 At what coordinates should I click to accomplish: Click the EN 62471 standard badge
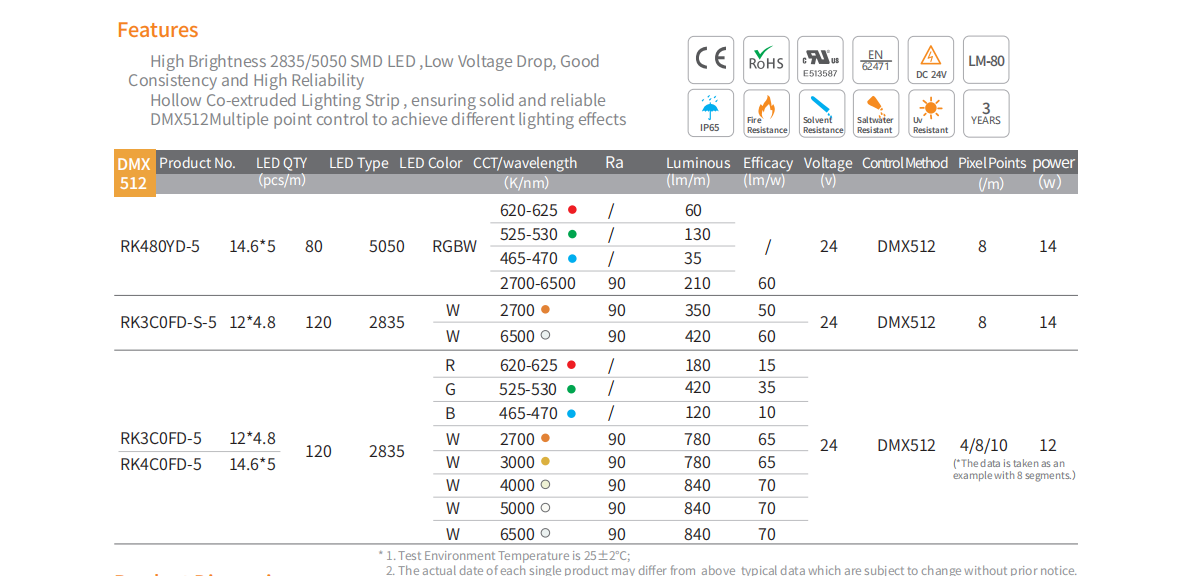click(875, 60)
